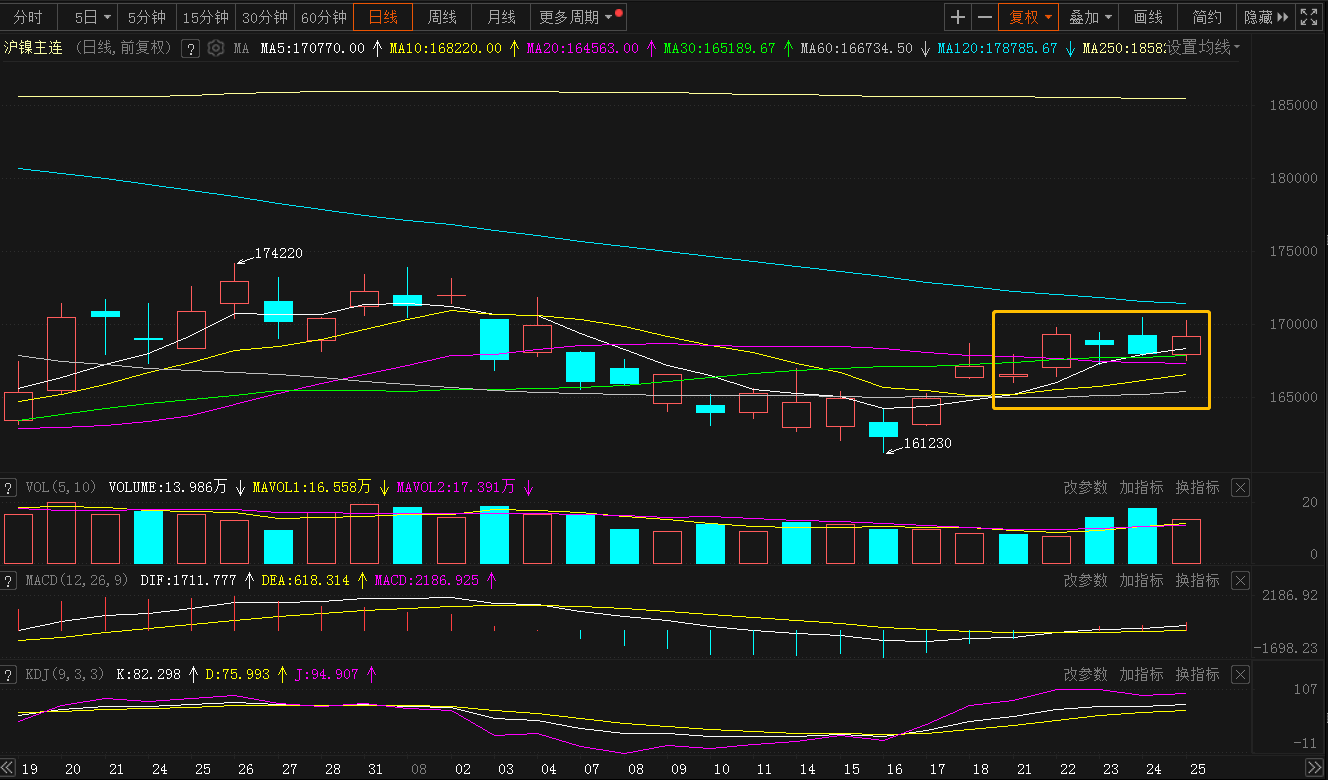Expand the 设置均线 dropdown
The image size is (1328, 780).
[x=1204, y=48]
